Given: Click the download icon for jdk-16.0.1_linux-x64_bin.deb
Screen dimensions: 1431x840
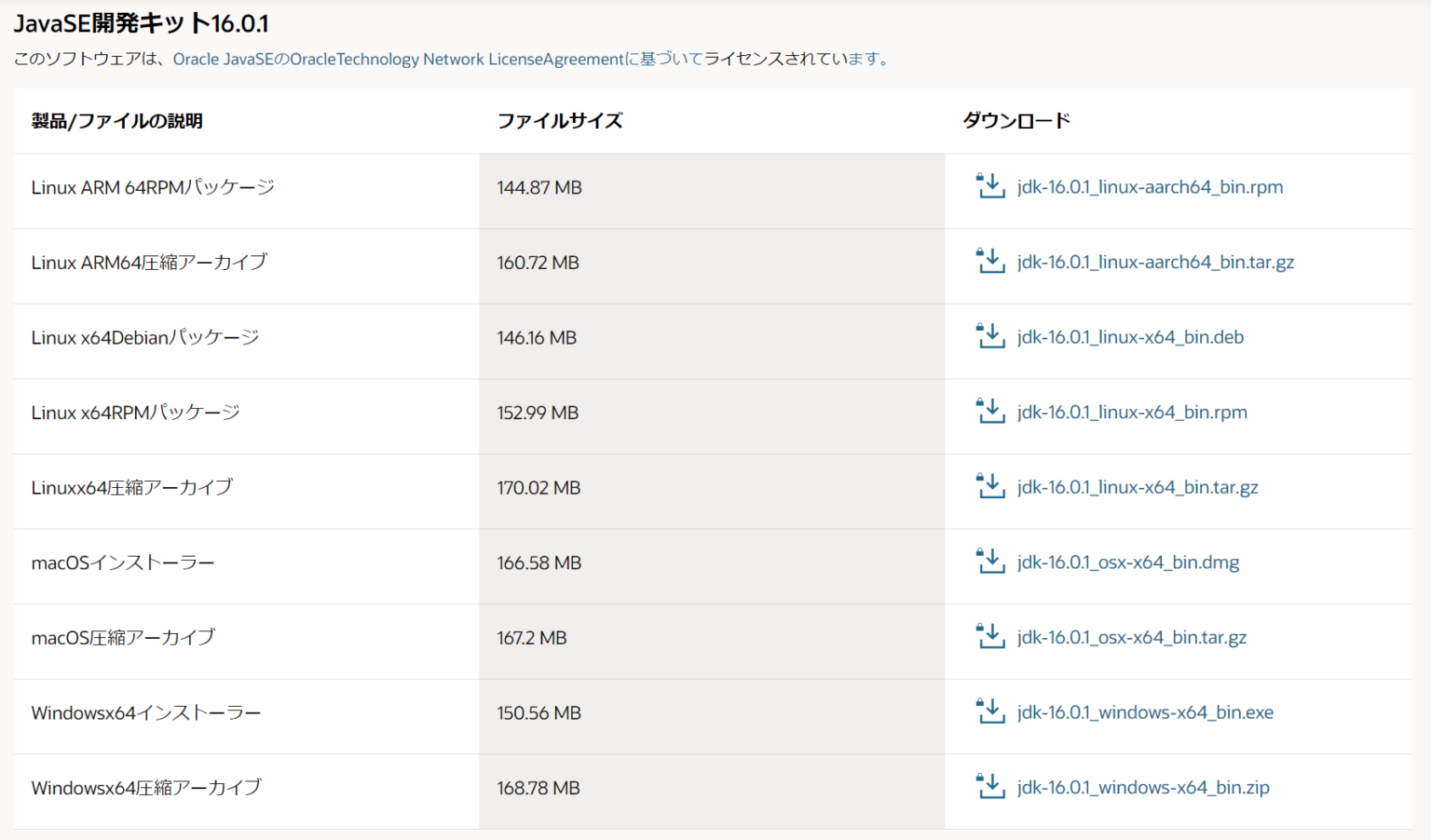Looking at the screenshot, I should point(990,336).
